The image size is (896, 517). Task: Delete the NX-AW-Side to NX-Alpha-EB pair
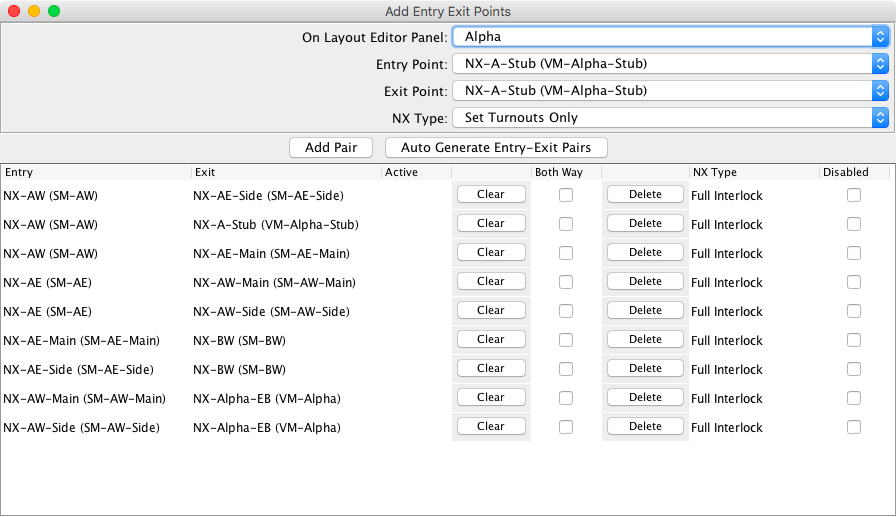click(x=645, y=427)
